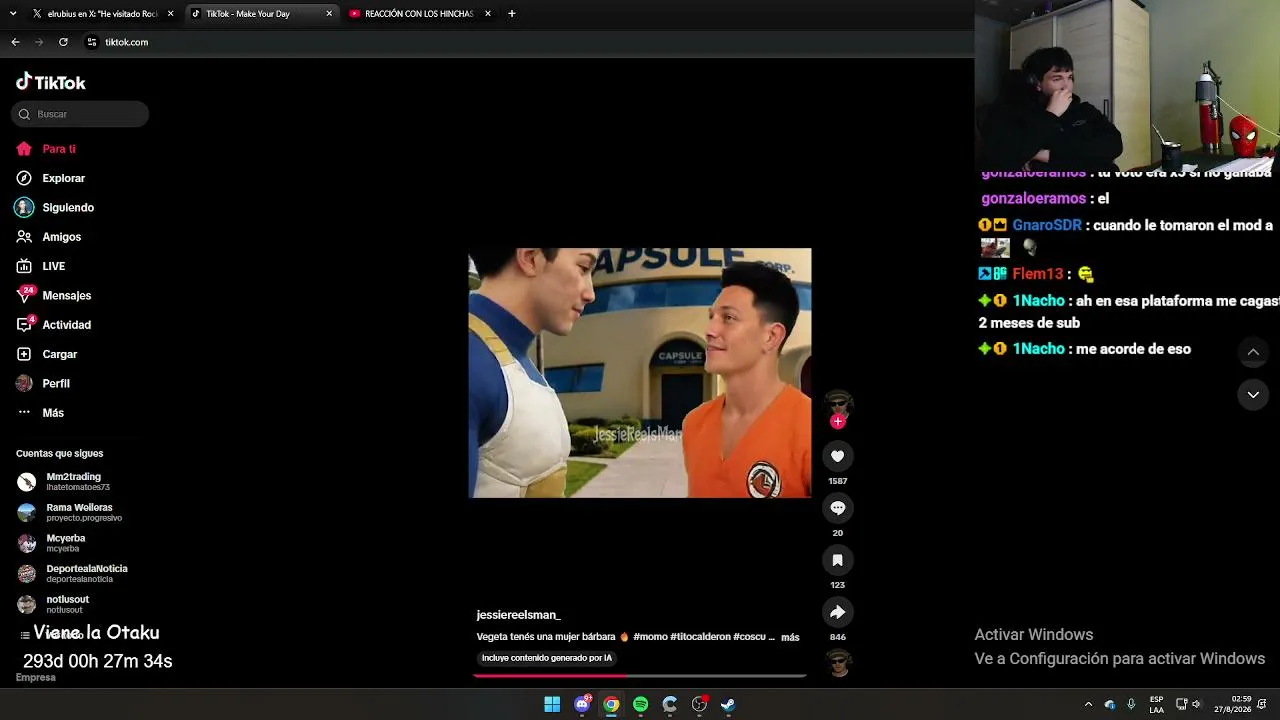The width and height of the screenshot is (1280, 720).
Task: Open the creator avatar beside the video
Action: coord(838,403)
